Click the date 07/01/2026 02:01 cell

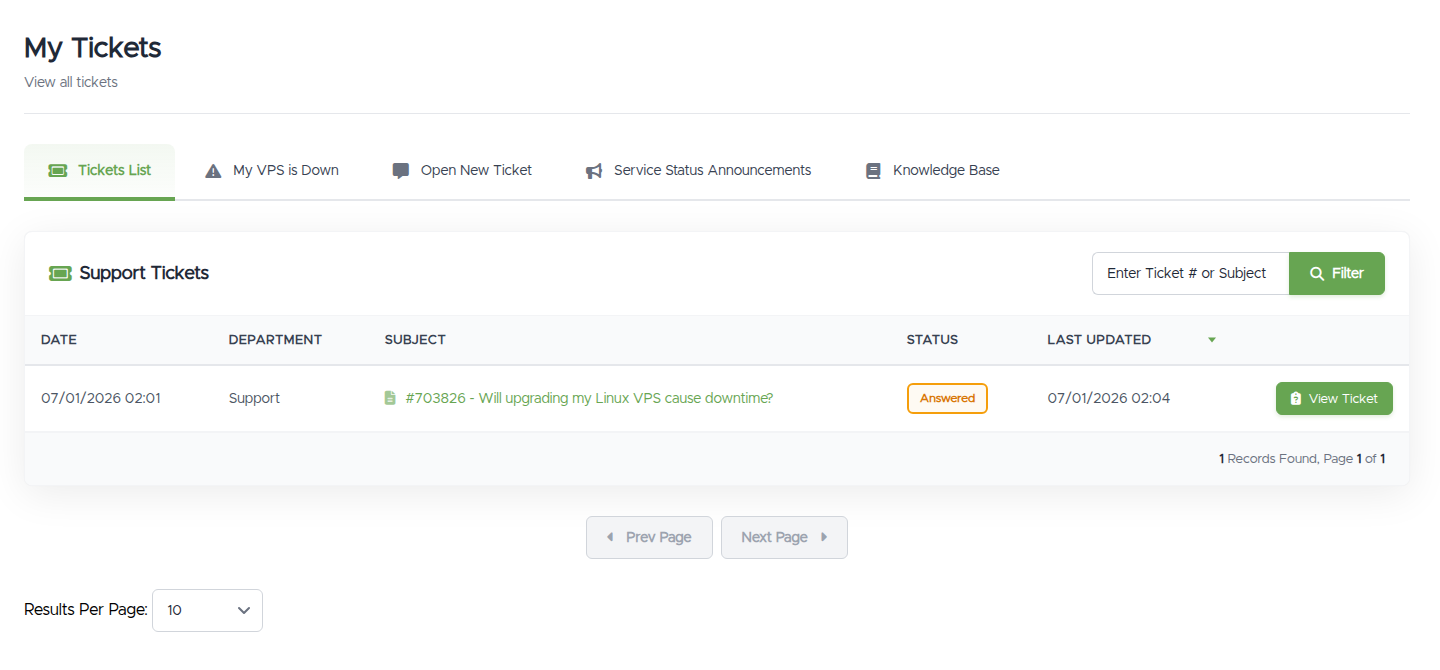[101, 398]
